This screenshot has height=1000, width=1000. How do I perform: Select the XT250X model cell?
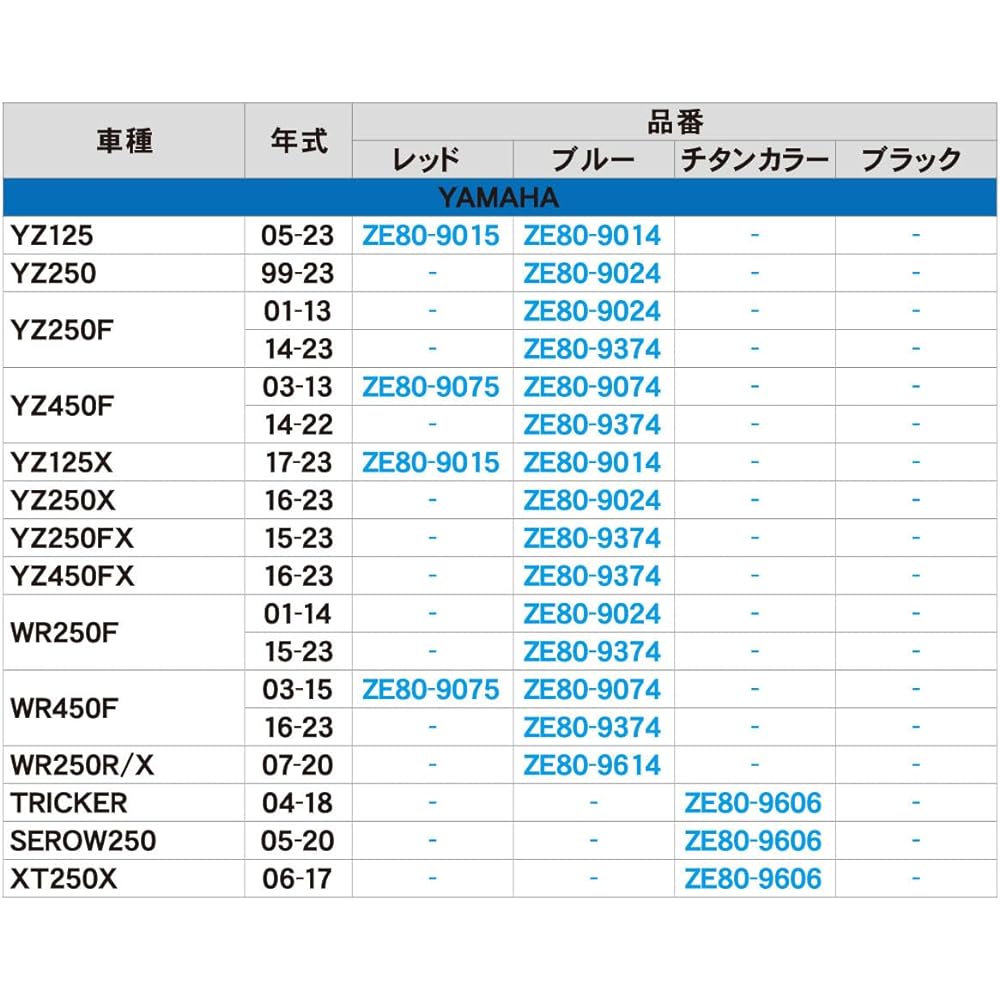(x=124, y=878)
